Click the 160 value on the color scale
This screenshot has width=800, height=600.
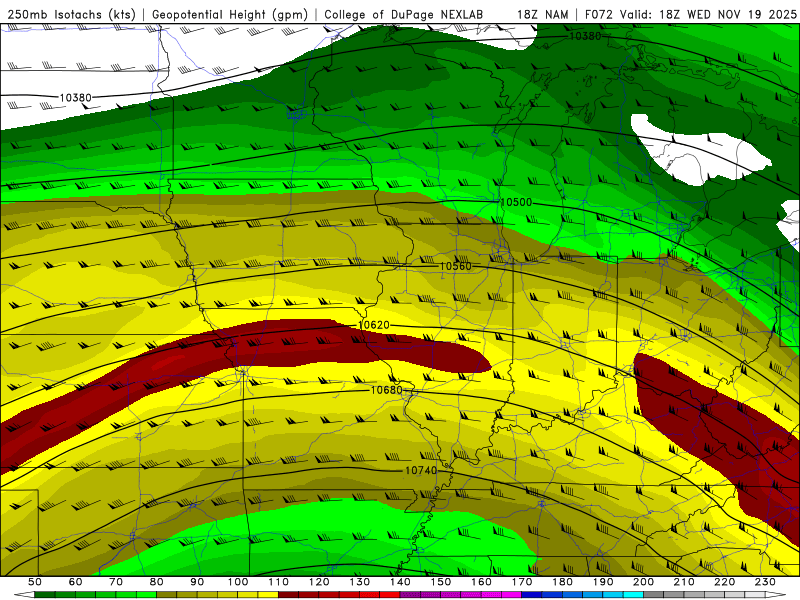click(x=481, y=582)
